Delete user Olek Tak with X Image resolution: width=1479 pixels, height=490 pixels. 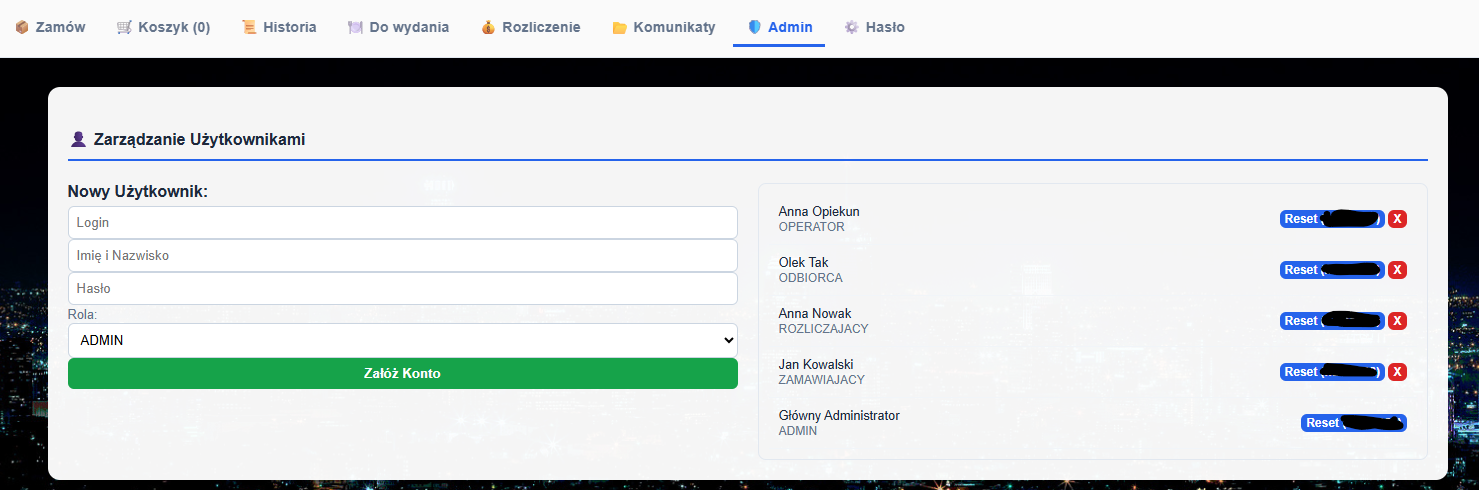[x=1397, y=270]
